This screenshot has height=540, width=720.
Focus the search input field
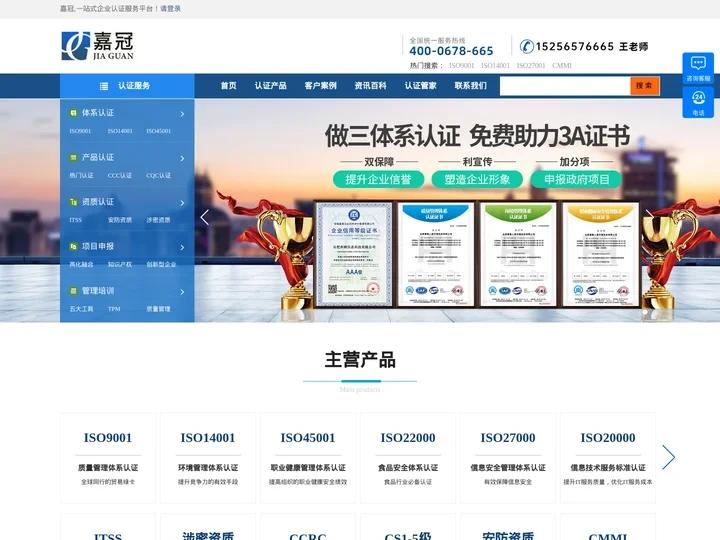(x=565, y=86)
